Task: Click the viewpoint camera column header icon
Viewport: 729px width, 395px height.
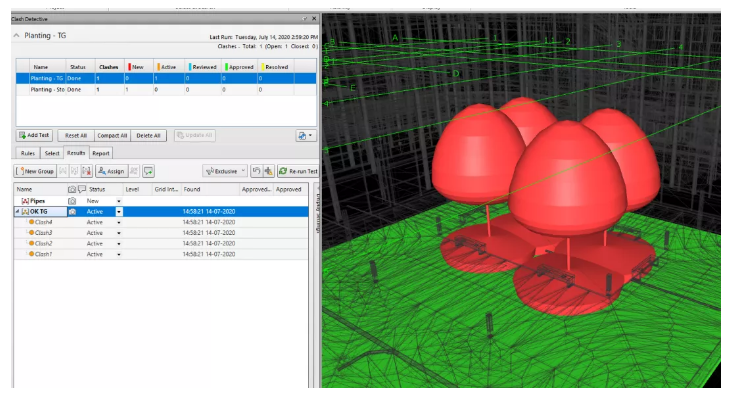Action: [x=72, y=190]
